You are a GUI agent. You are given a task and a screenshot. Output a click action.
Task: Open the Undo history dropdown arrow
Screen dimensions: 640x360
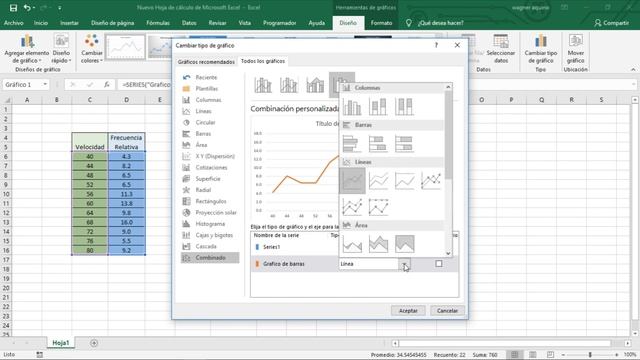pos(34,8)
